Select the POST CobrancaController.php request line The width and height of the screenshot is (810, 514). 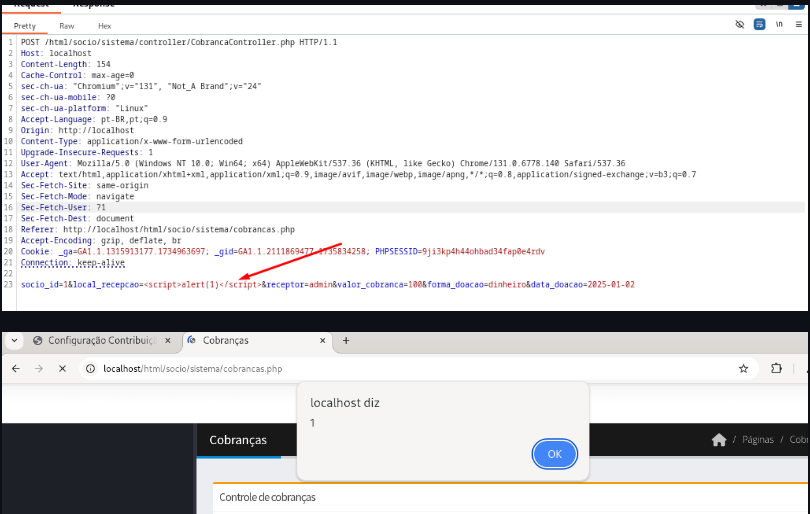(x=179, y=42)
